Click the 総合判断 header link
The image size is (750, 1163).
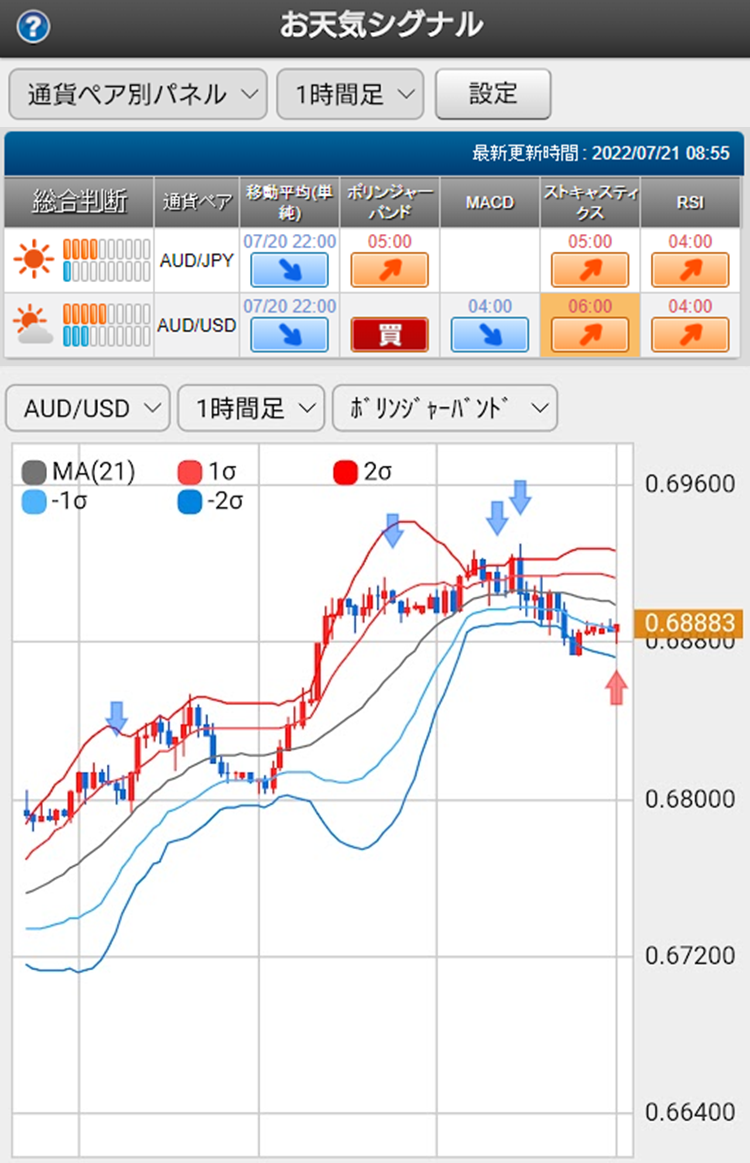tap(79, 201)
